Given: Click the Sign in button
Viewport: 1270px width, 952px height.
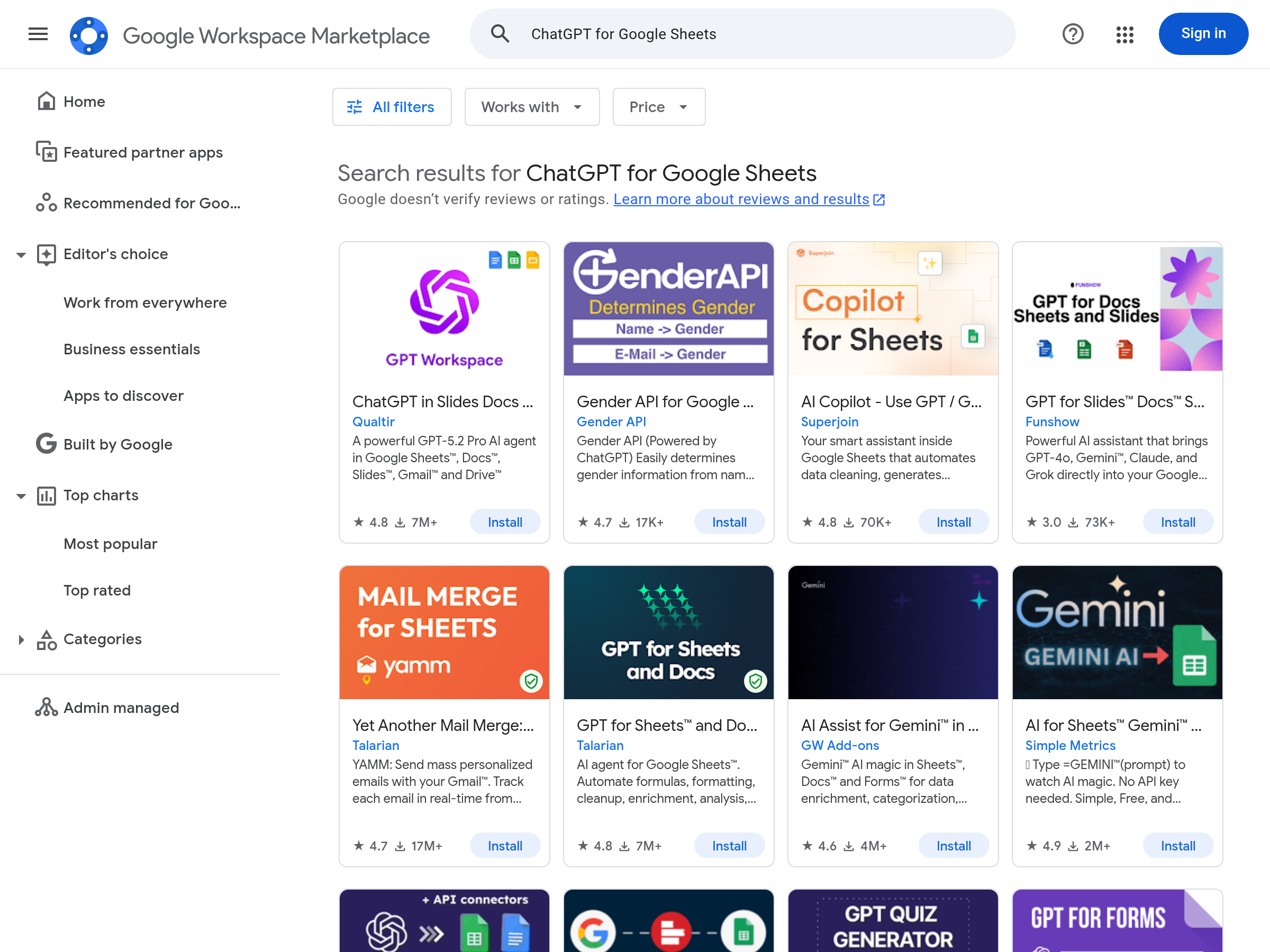Looking at the screenshot, I should tap(1202, 34).
